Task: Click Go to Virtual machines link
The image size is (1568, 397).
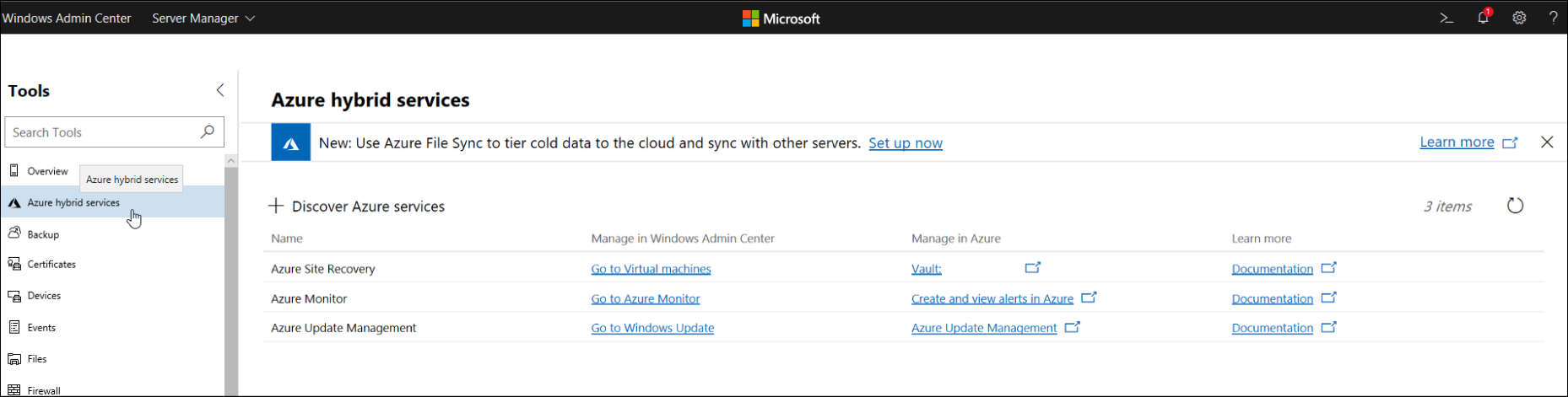Action: point(651,269)
